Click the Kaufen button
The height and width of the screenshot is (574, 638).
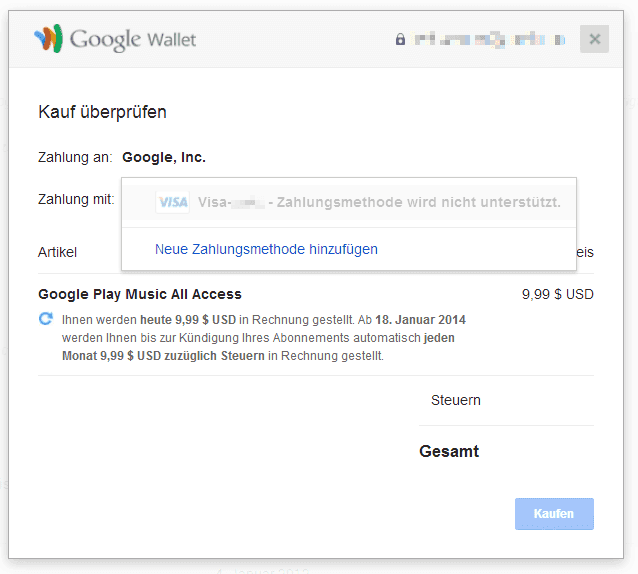tap(554, 514)
